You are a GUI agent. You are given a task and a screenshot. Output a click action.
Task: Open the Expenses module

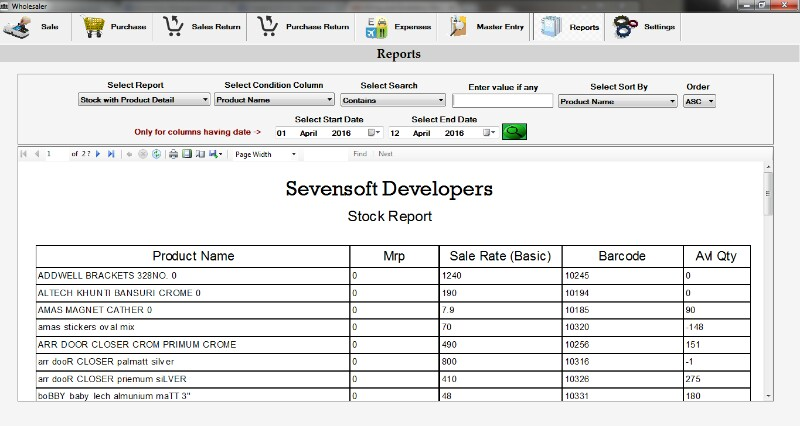click(x=398, y=27)
